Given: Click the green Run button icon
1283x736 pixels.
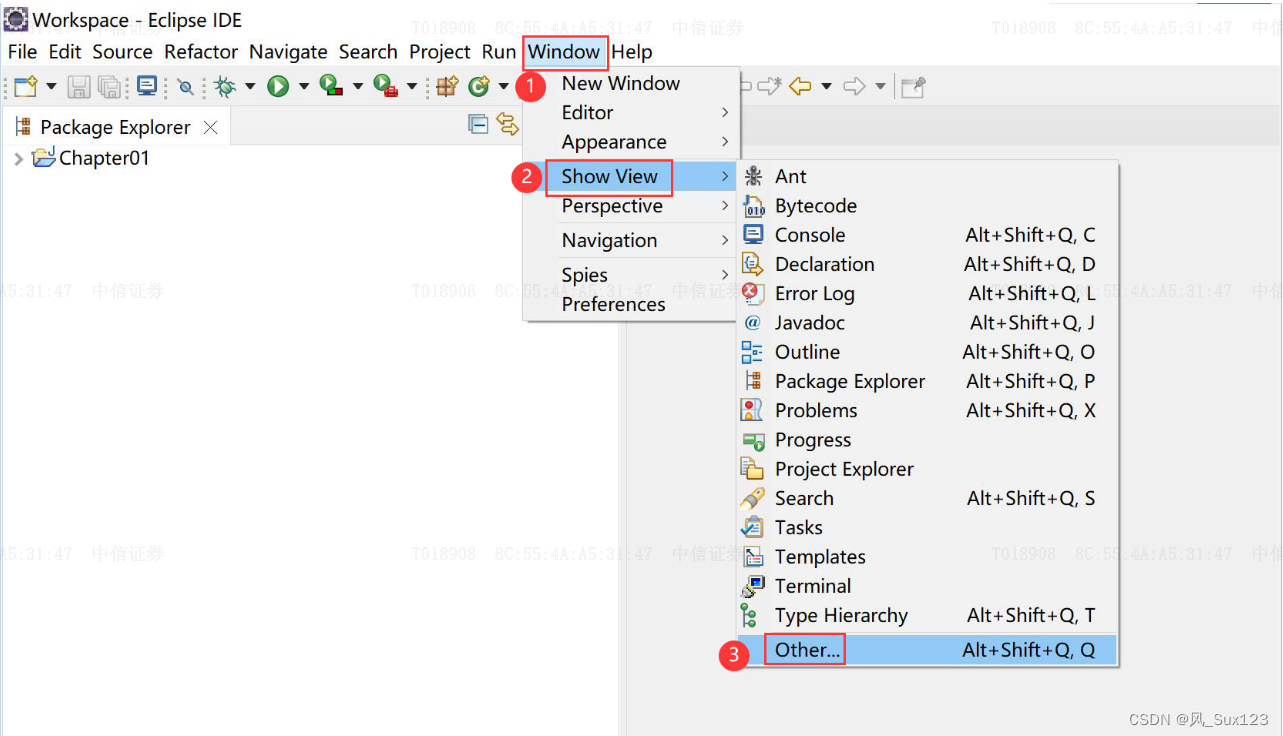Looking at the screenshot, I should [x=278, y=87].
